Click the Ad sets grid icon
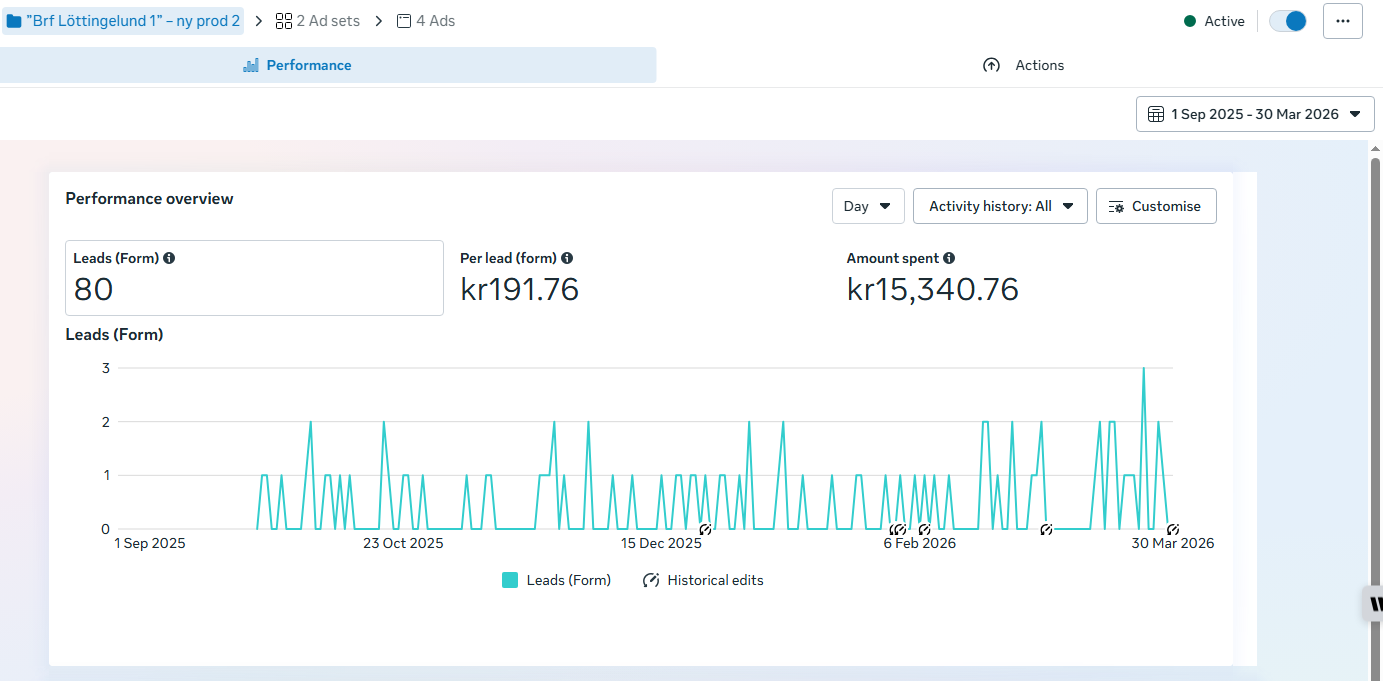This screenshot has height=681, width=1383. (x=284, y=21)
